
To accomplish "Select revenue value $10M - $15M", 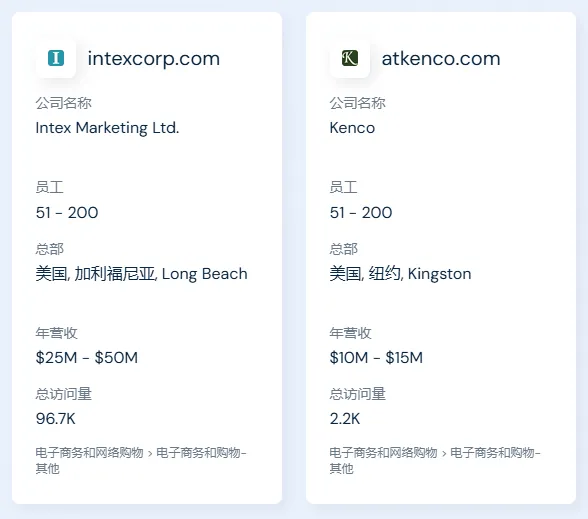I will point(376,357).
